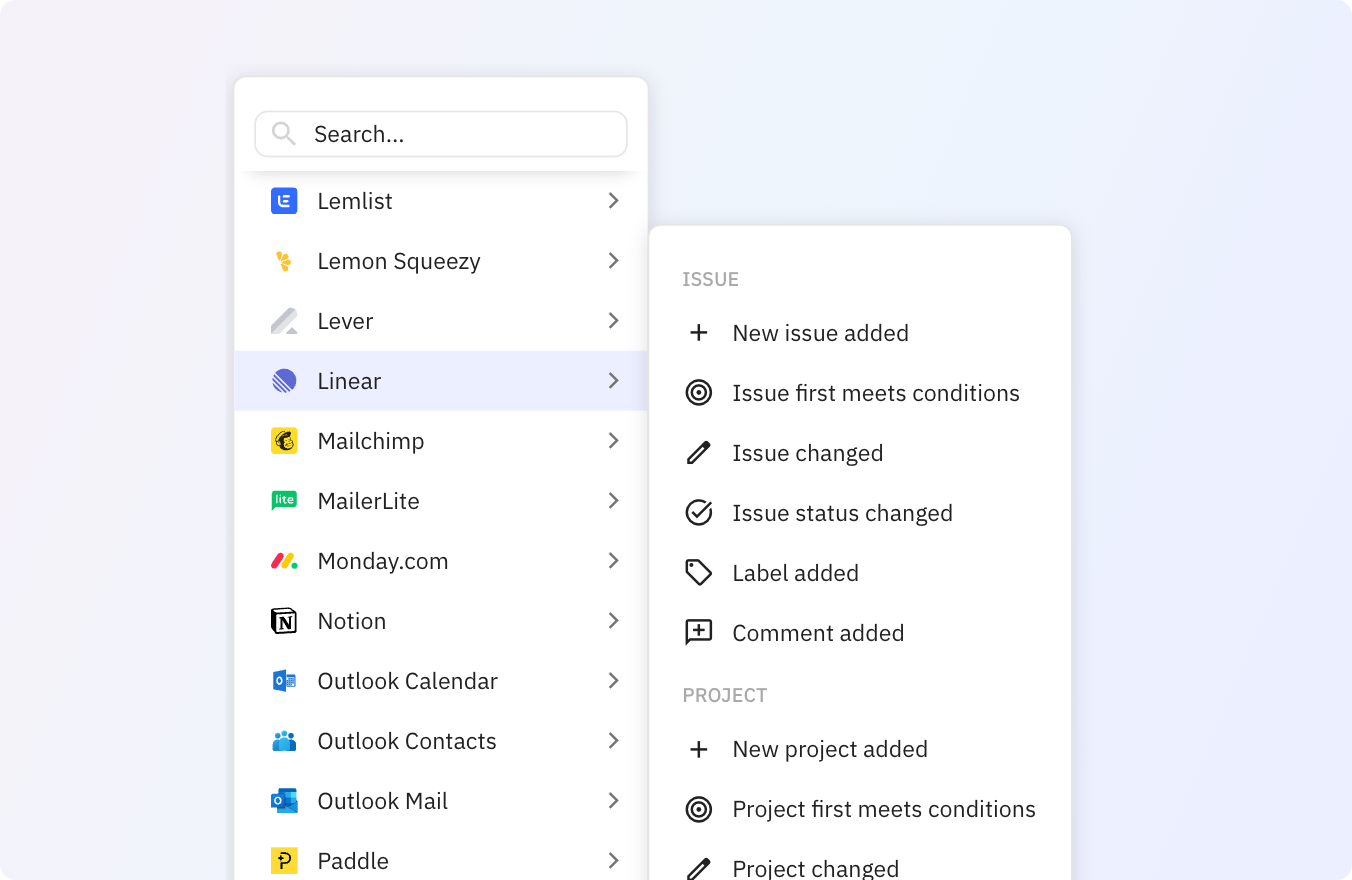Click the Notion app icon
1352x880 pixels.
click(284, 621)
